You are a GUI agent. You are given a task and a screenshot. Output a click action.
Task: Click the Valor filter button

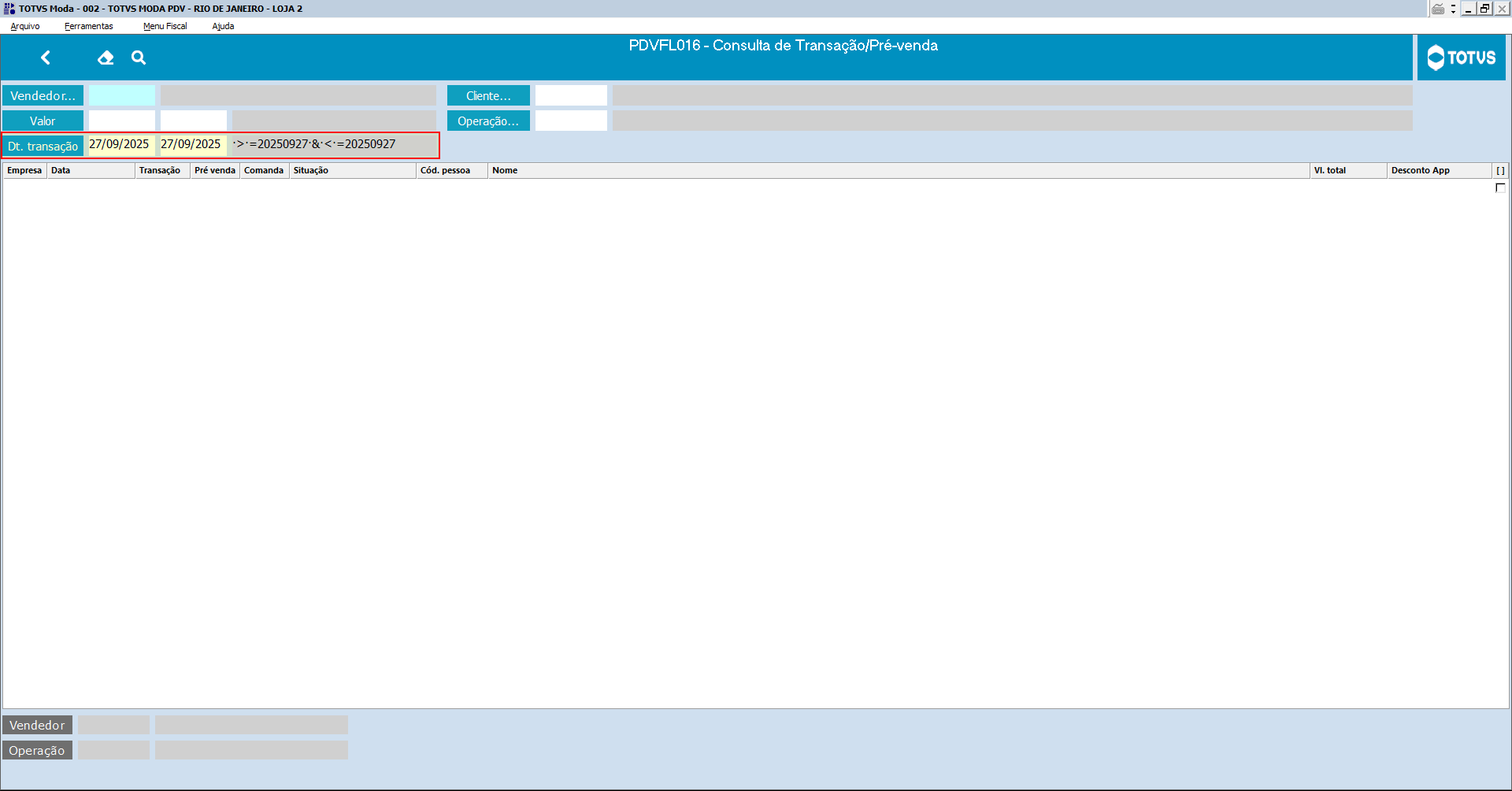point(43,121)
